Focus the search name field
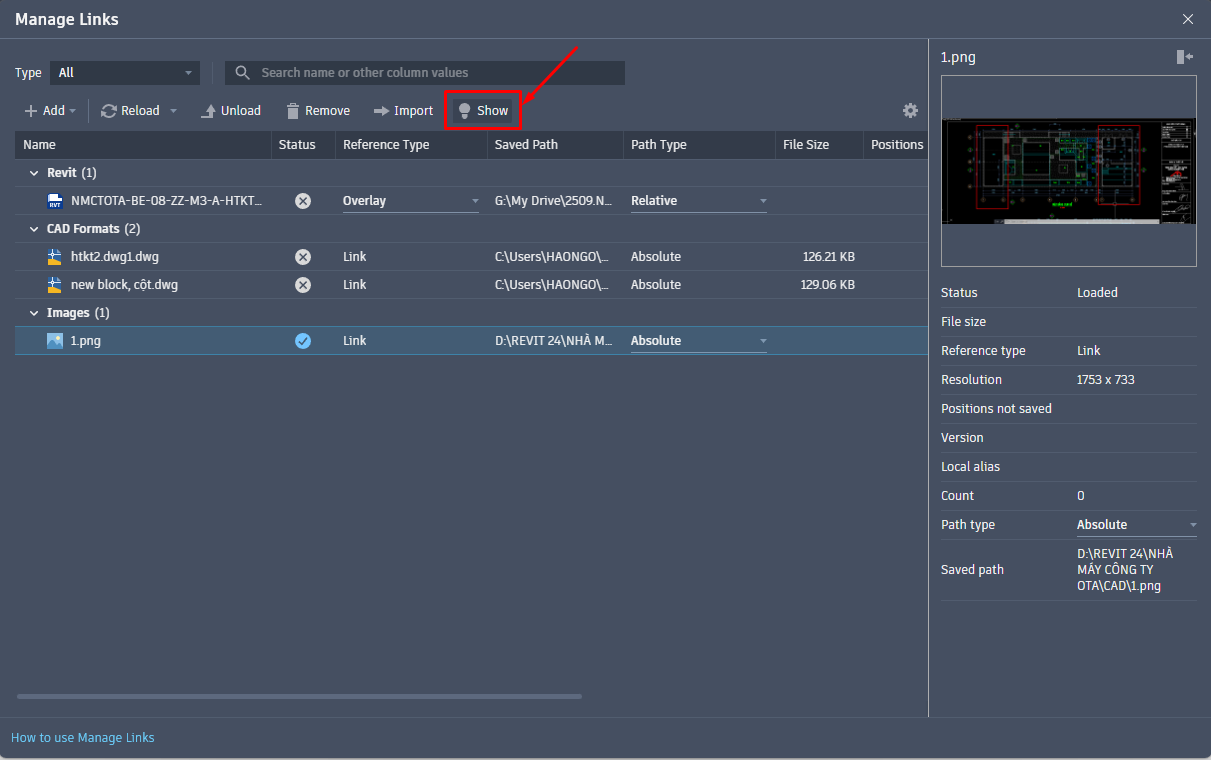Viewport: 1211px width, 760px height. (425, 73)
